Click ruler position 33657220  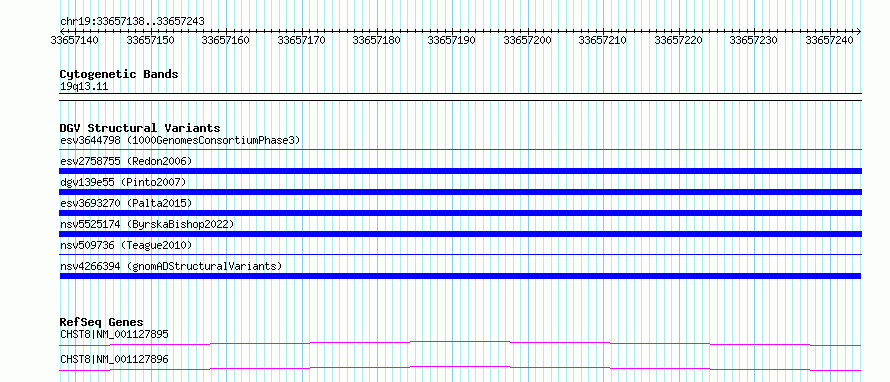tap(679, 40)
